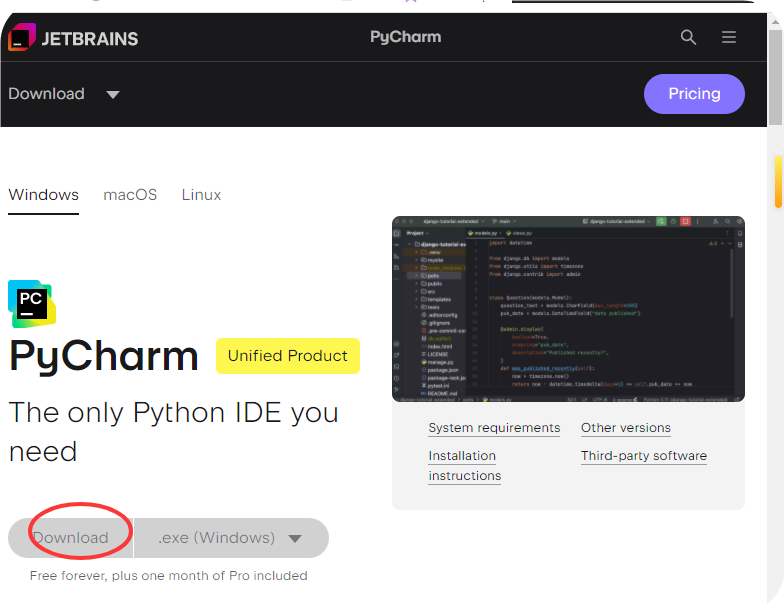Open the Other versions link

click(626, 428)
